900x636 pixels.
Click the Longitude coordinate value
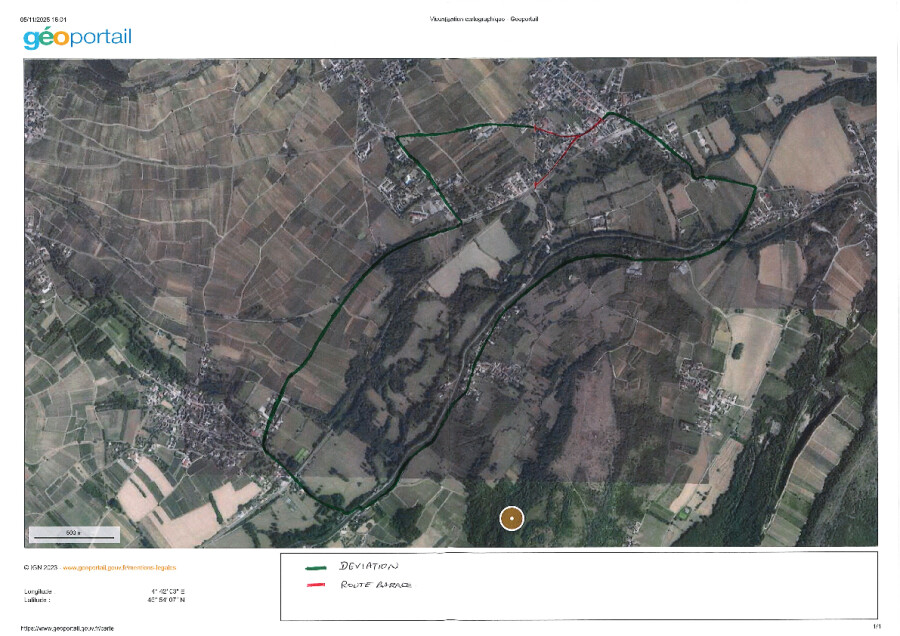tap(166, 592)
